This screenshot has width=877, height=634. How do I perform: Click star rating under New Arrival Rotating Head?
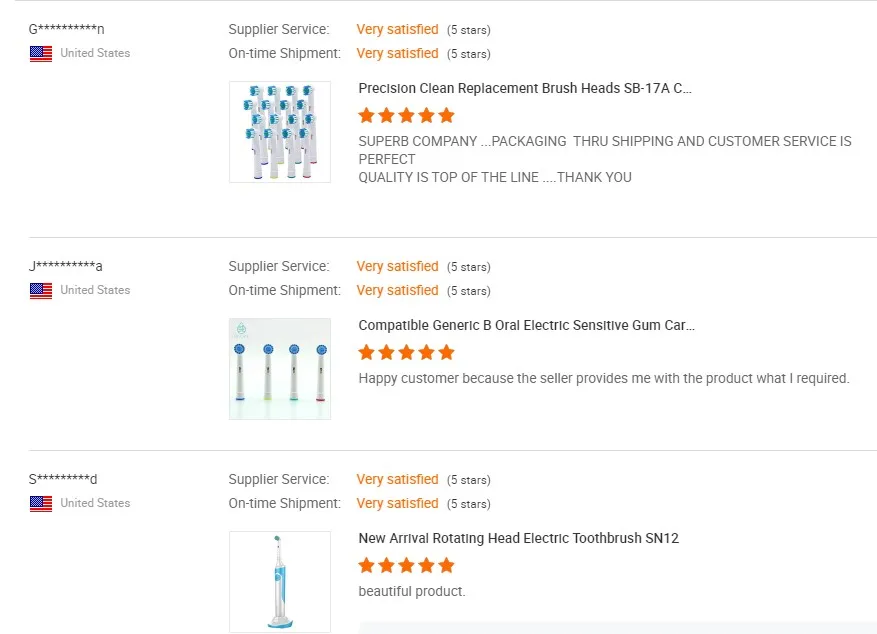(x=406, y=565)
